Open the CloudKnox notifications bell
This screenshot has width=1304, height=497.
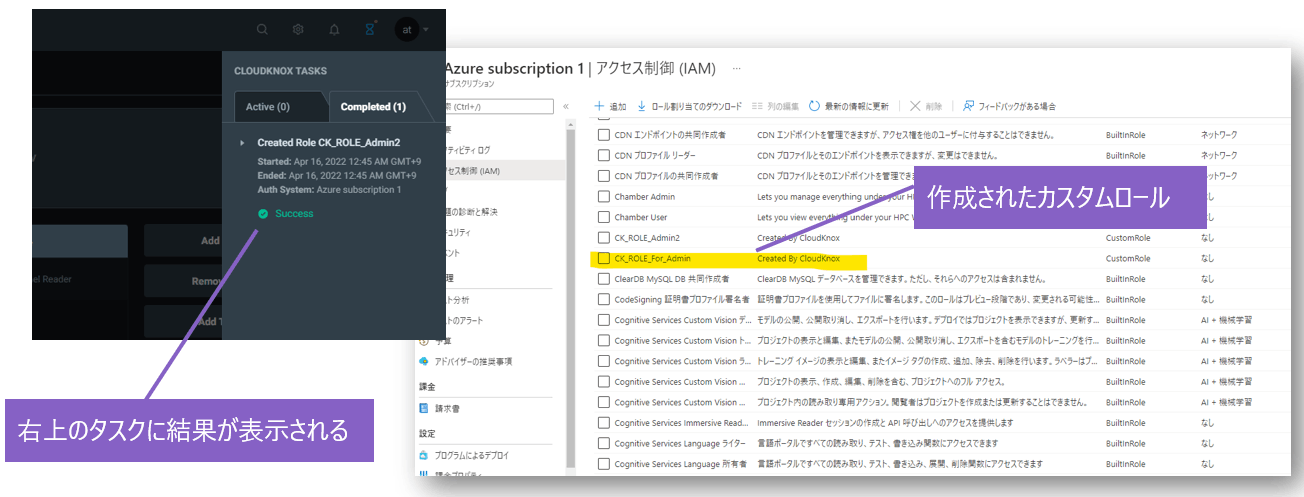coord(334,30)
